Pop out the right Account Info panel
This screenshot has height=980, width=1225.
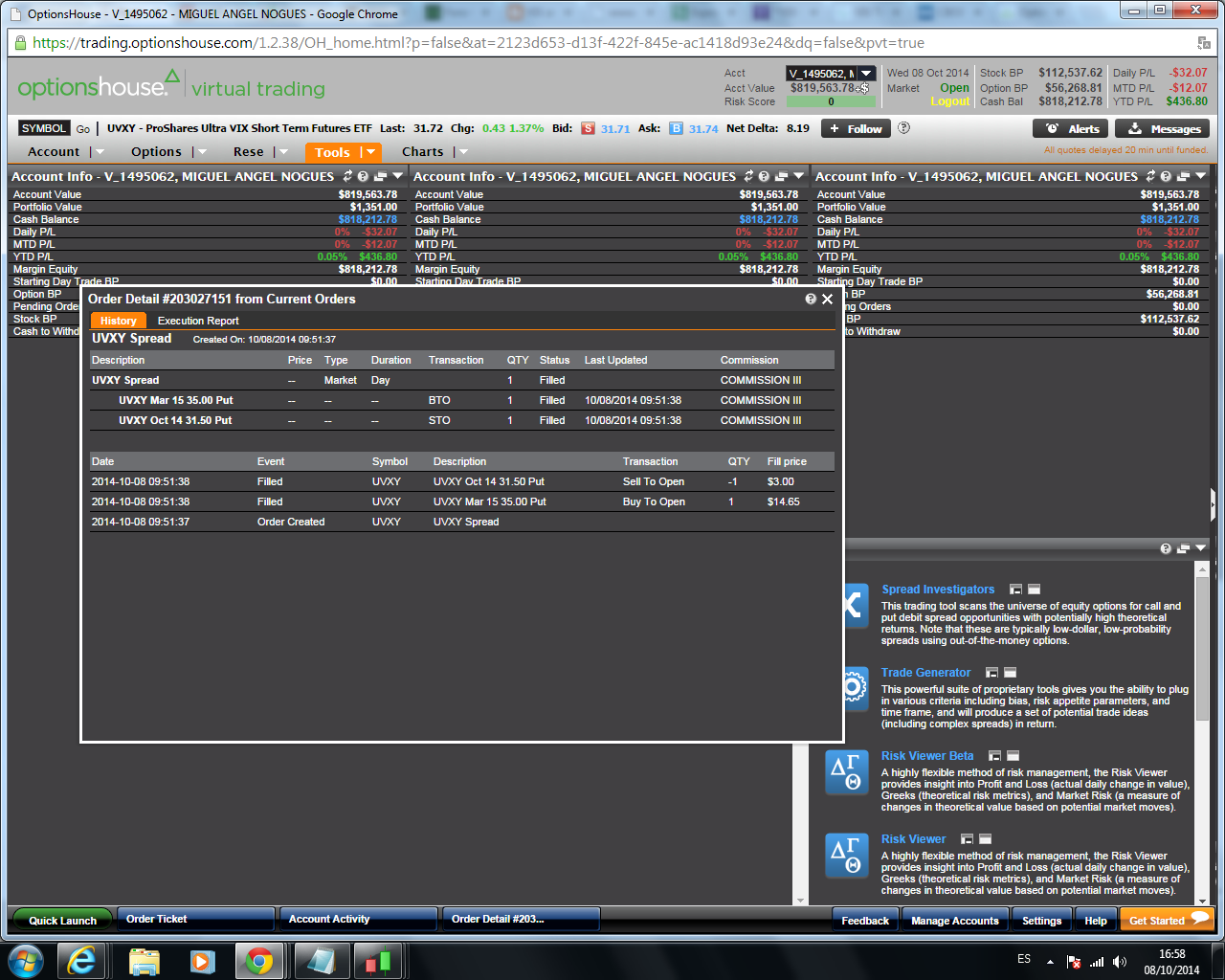click(1183, 176)
